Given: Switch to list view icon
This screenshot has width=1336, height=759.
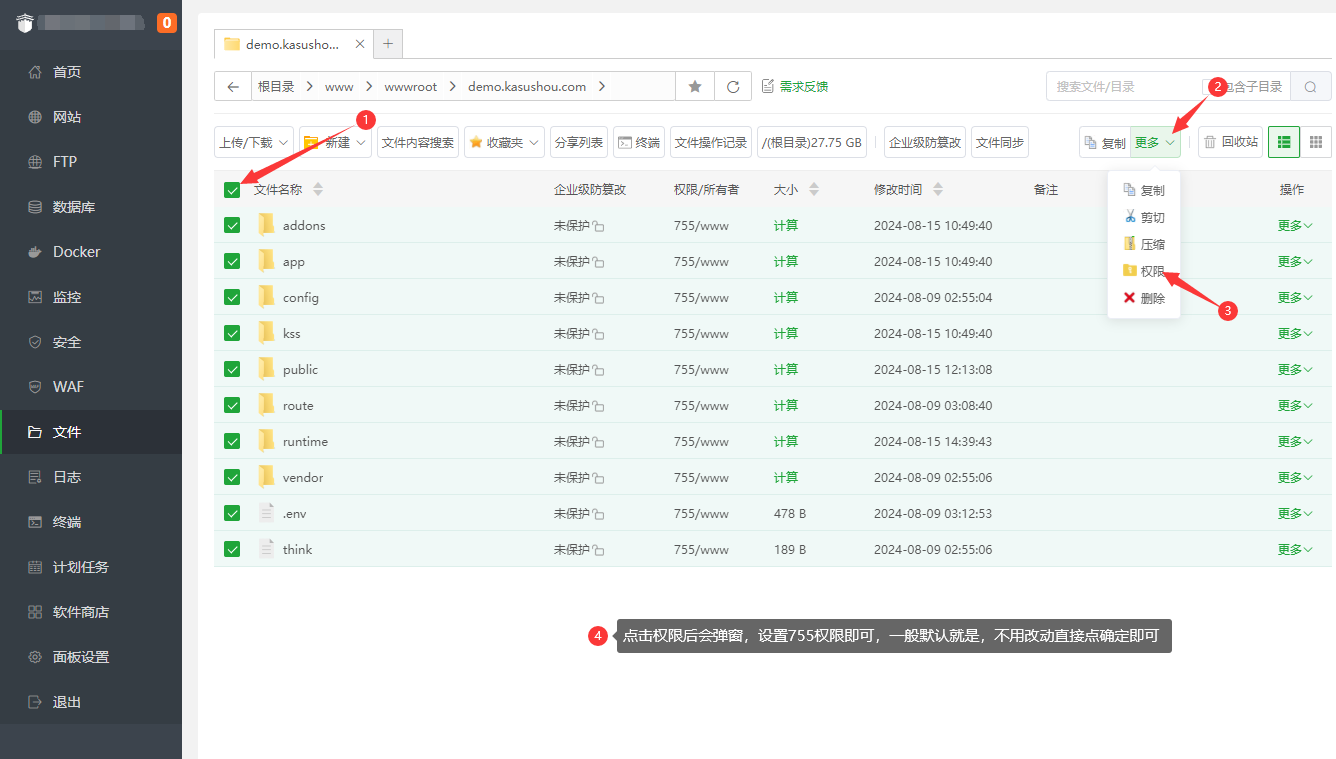Looking at the screenshot, I should pyautogui.click(x=1284, y=142).
